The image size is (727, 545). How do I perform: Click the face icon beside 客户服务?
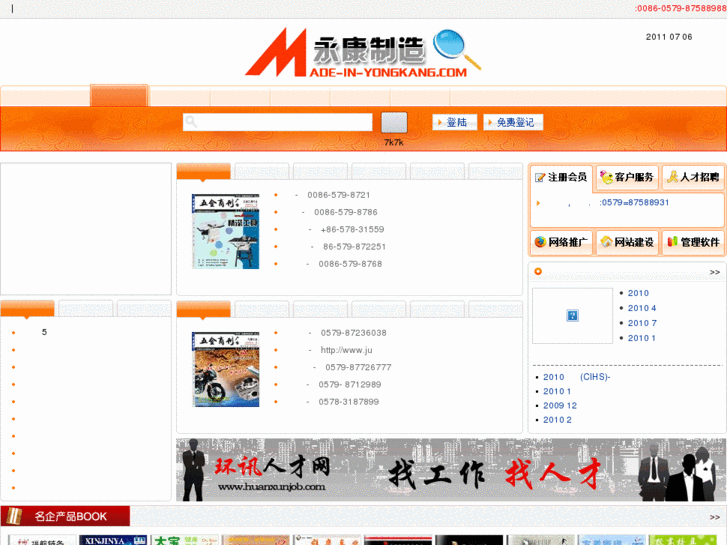606,177
